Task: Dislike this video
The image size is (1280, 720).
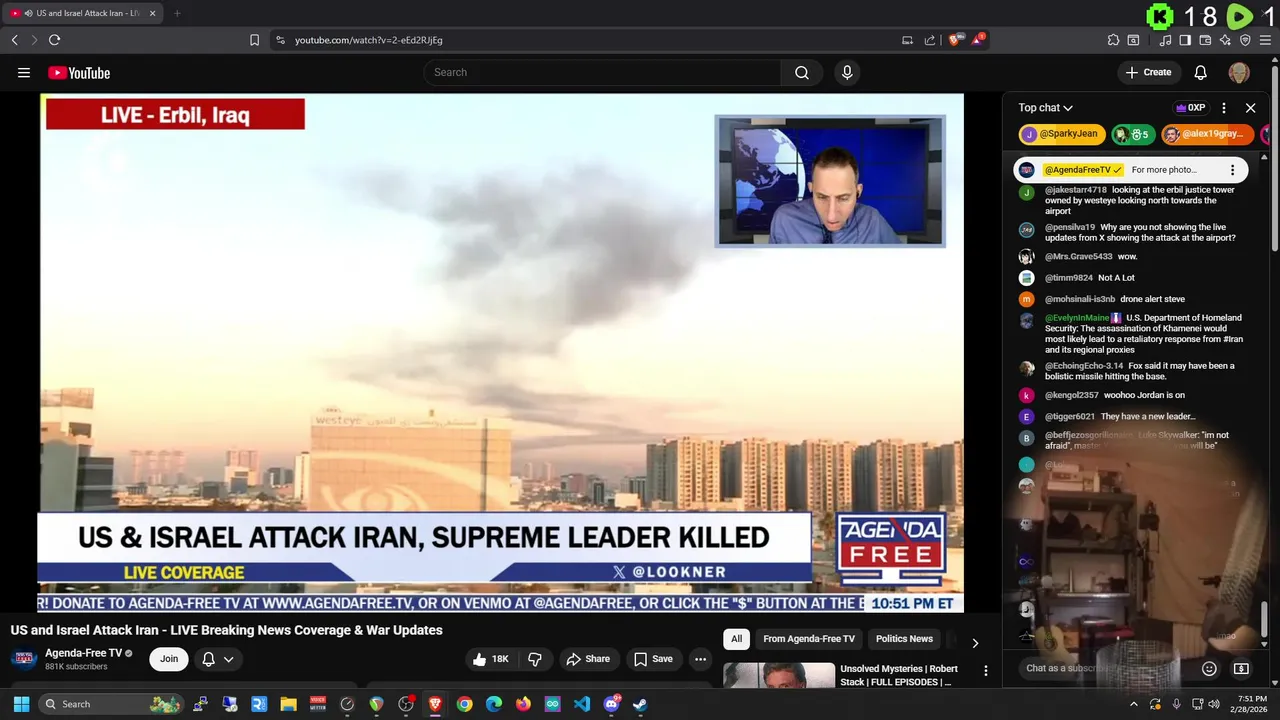Action: coord(535,659)
